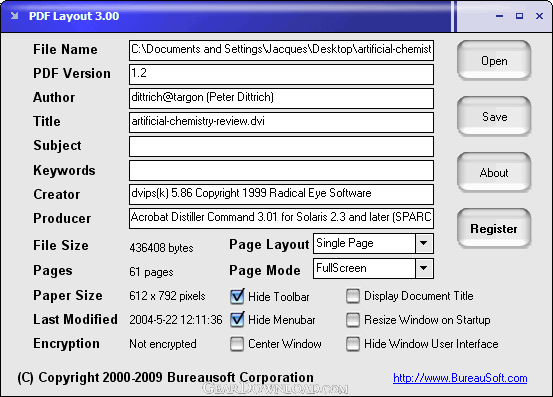Uncheck the Hide Menubar option
Image resolution: width=553 pixels, height=397 pixels.
[x=237, y=320]
